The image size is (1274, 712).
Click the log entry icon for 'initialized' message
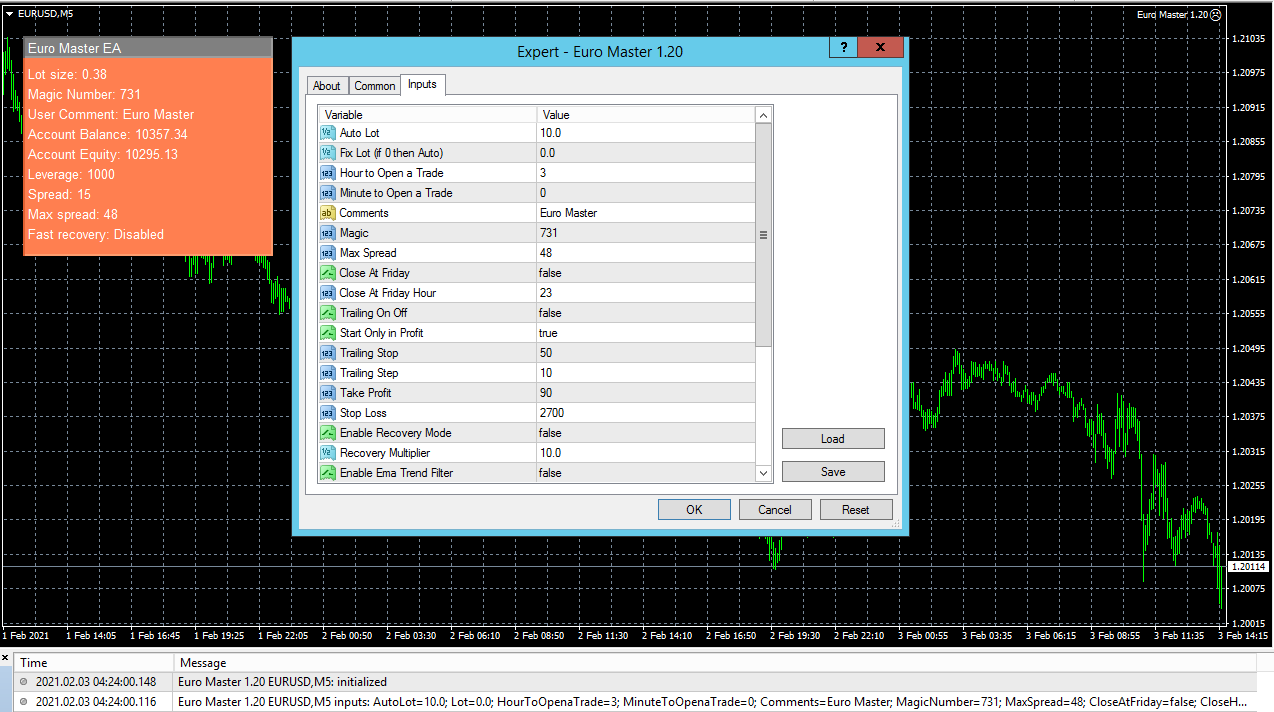click(24, 682)
